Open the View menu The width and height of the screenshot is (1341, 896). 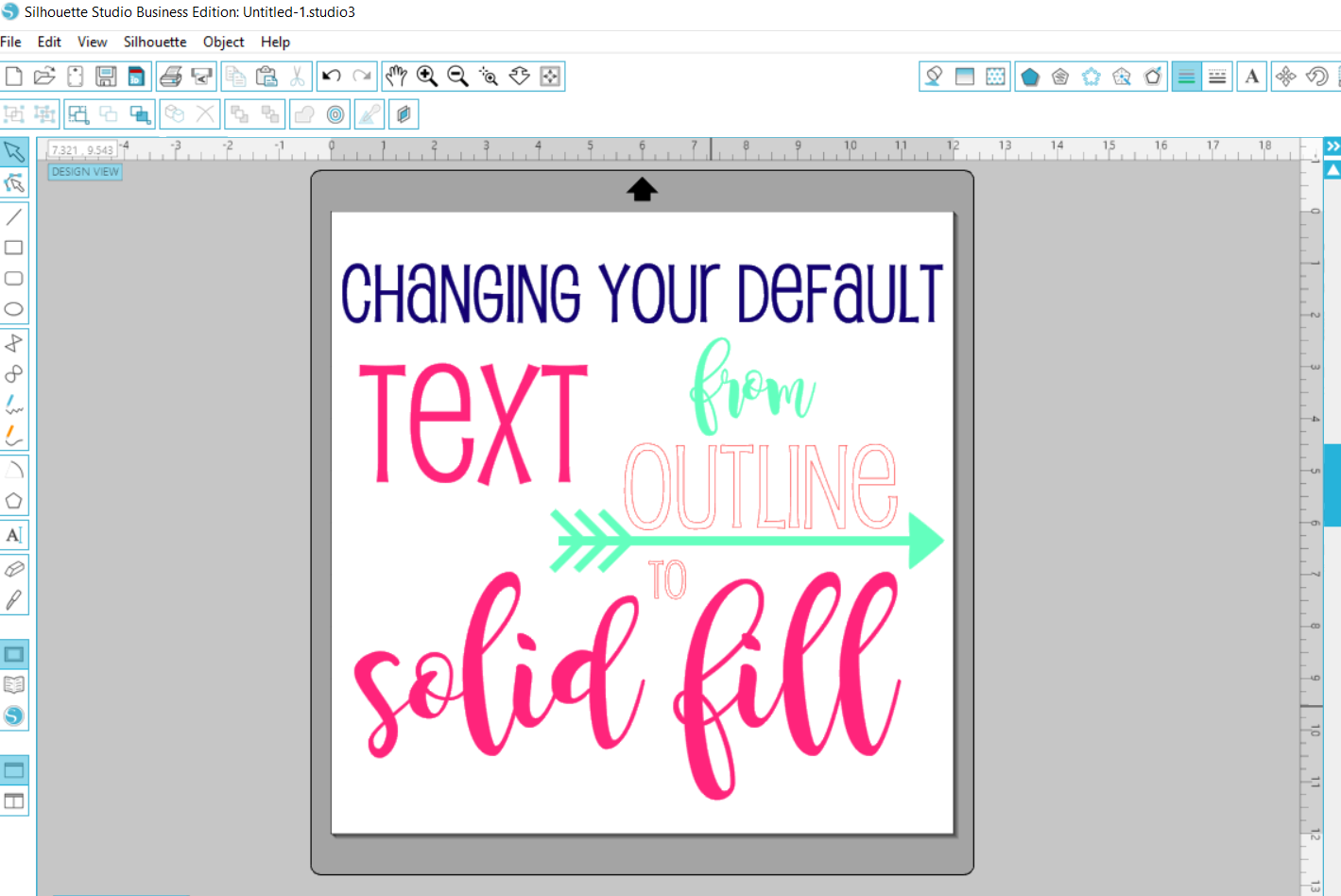(x=92, y=42)
